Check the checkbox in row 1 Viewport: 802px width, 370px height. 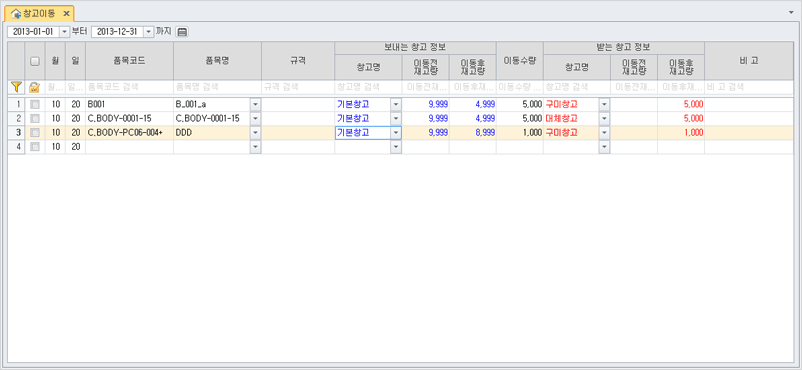[35, 104]
